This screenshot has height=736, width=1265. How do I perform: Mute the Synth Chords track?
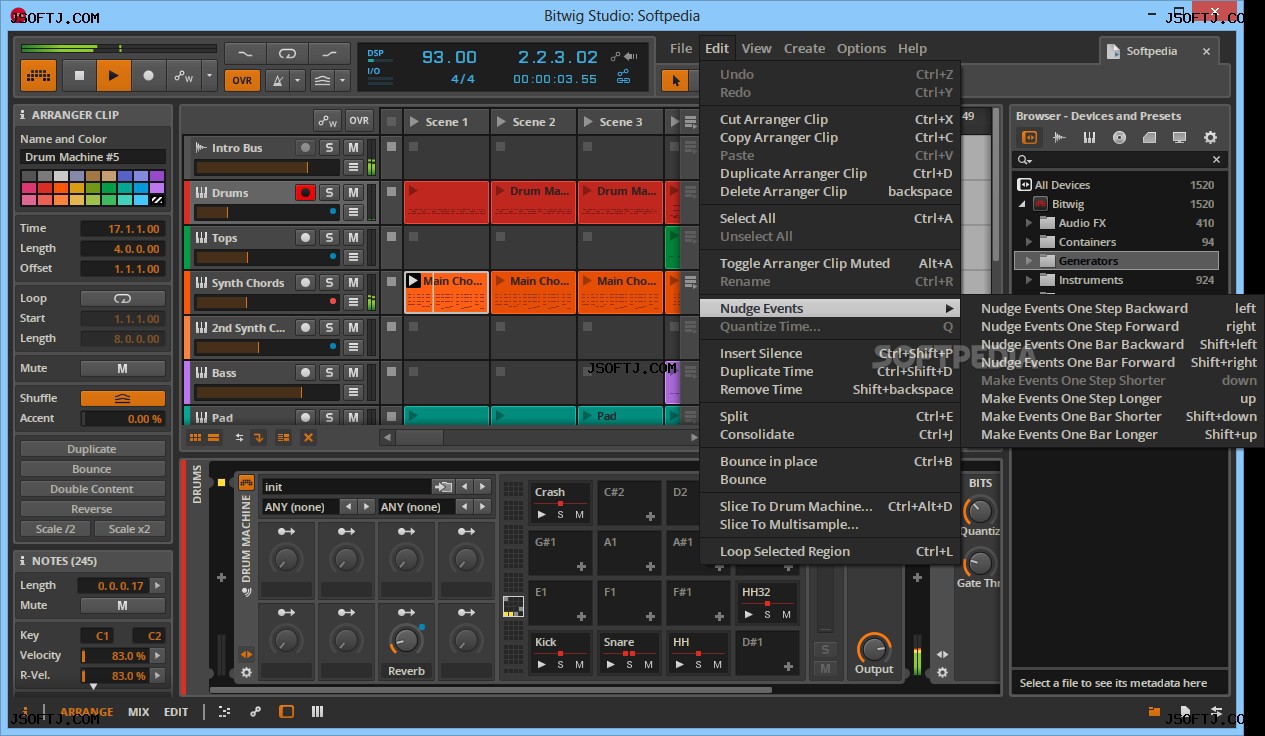353,282
